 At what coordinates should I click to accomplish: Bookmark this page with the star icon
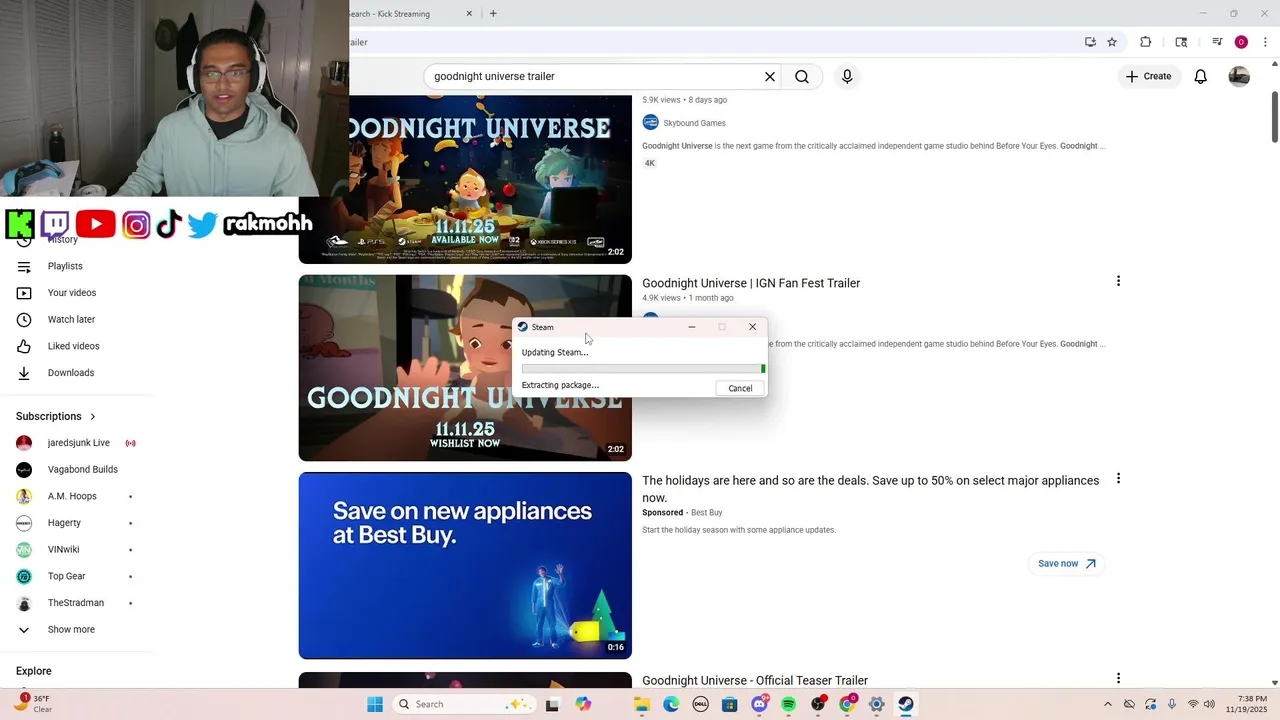point(1112,42)
